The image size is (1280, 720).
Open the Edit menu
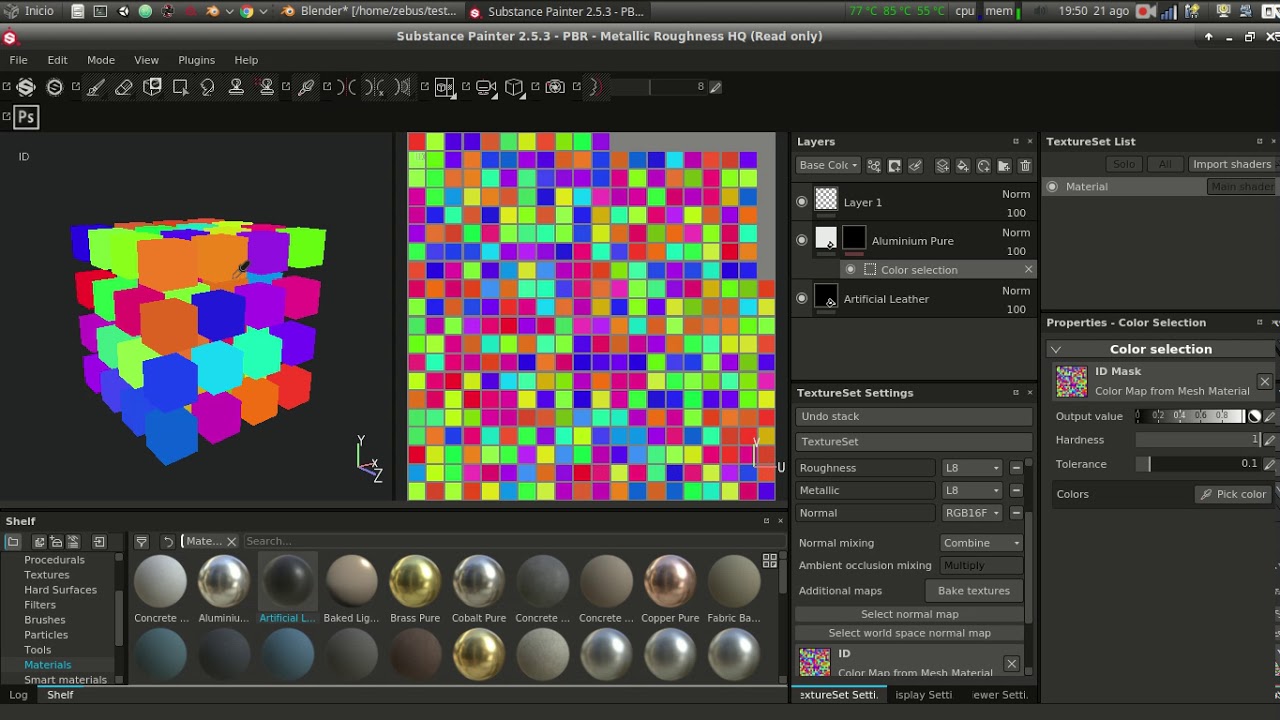[58, 60]
